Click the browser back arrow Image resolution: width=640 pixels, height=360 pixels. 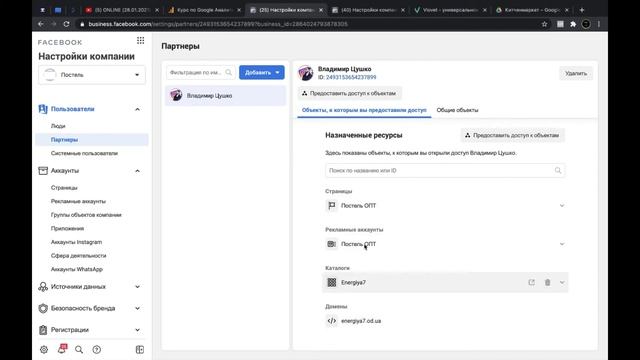(x=41, y=24)
